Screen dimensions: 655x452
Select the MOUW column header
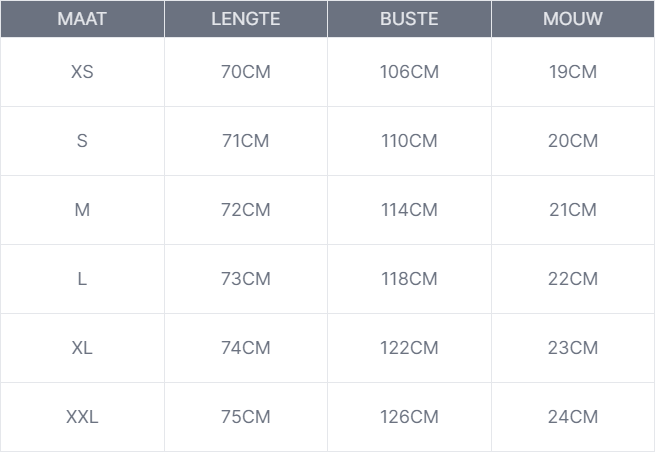coord(573,19)
